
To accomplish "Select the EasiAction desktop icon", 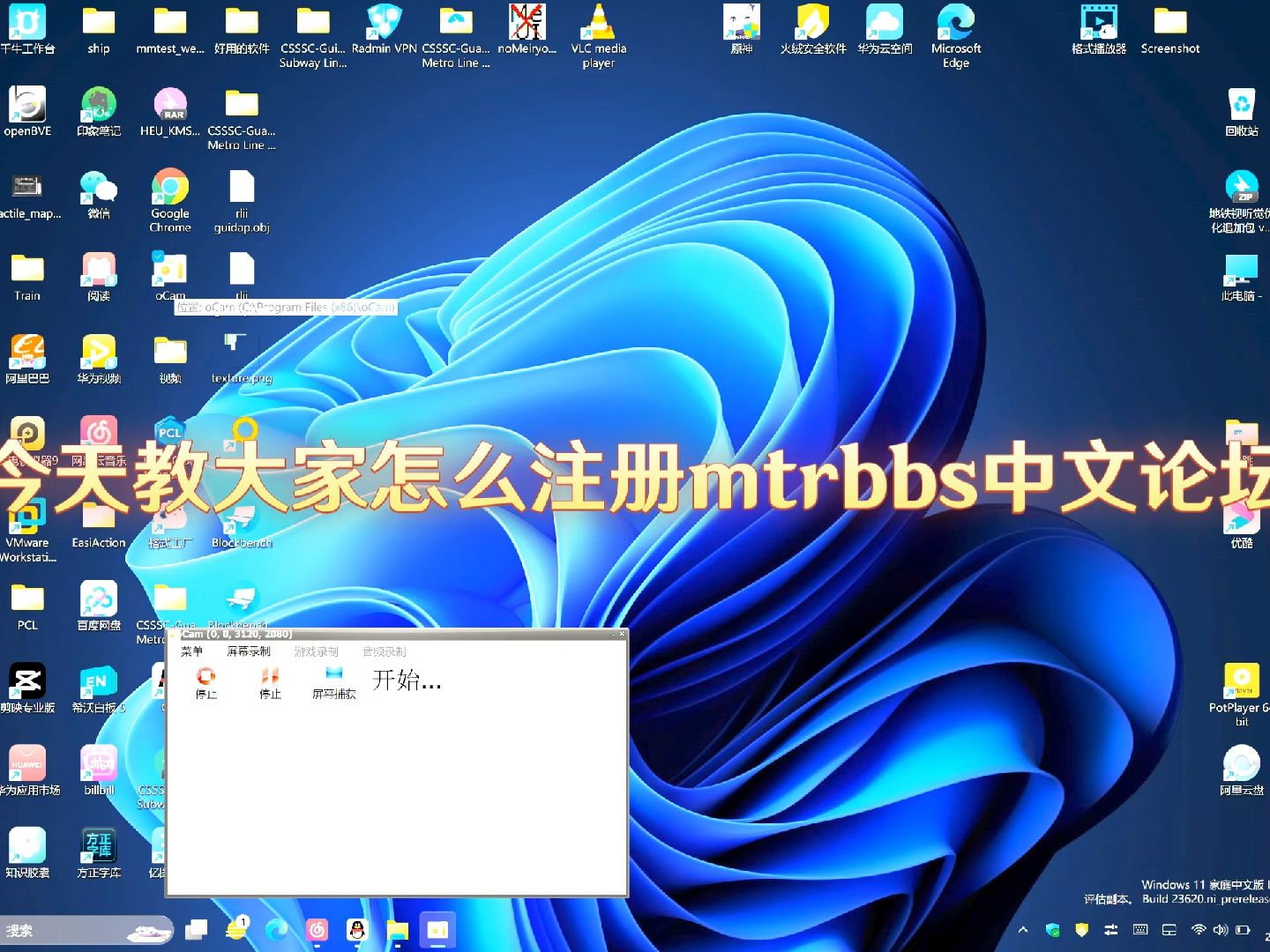I will 99,524.
